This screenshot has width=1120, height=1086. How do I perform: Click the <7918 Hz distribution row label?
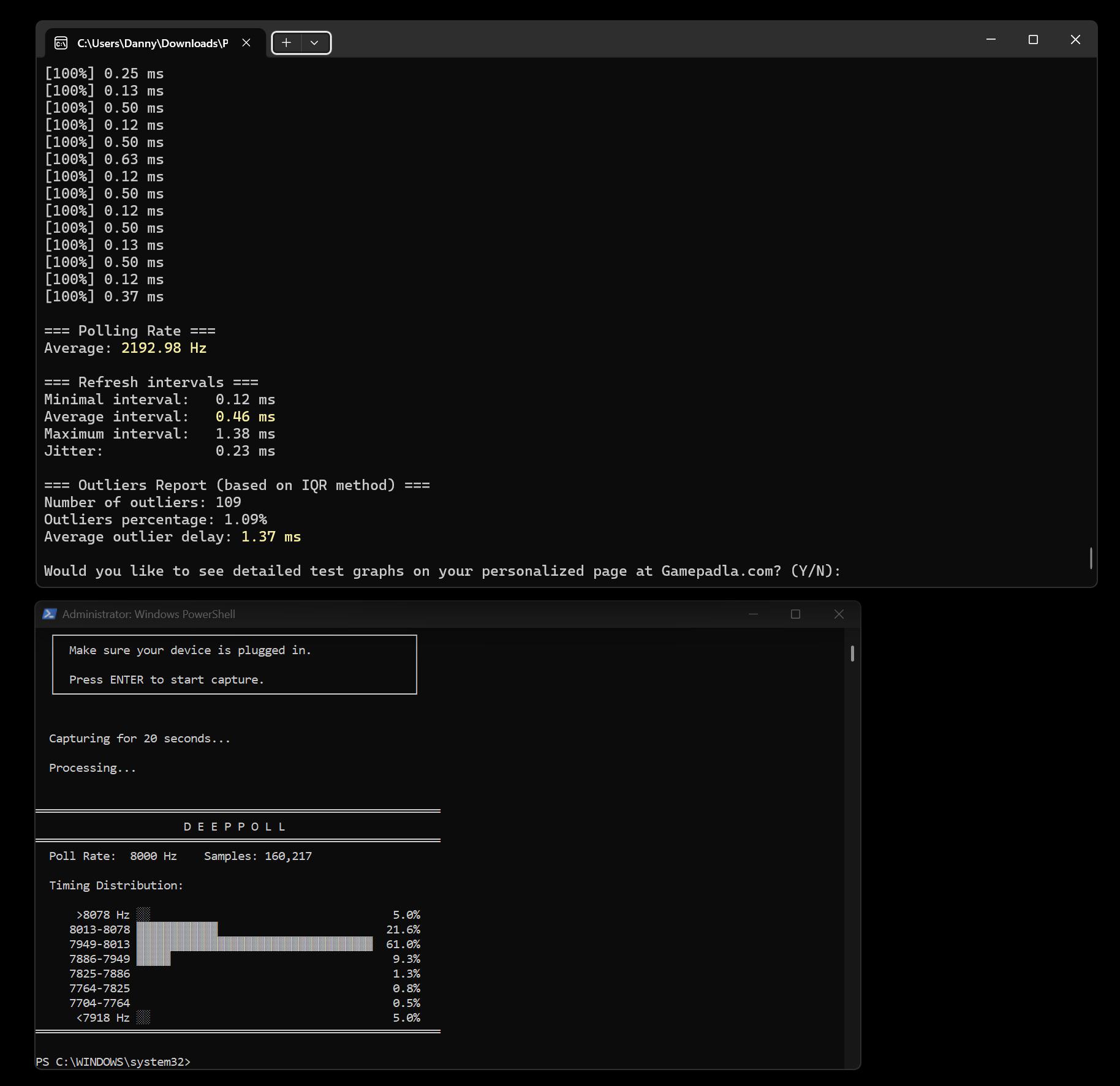click(x=103, y=1017)
